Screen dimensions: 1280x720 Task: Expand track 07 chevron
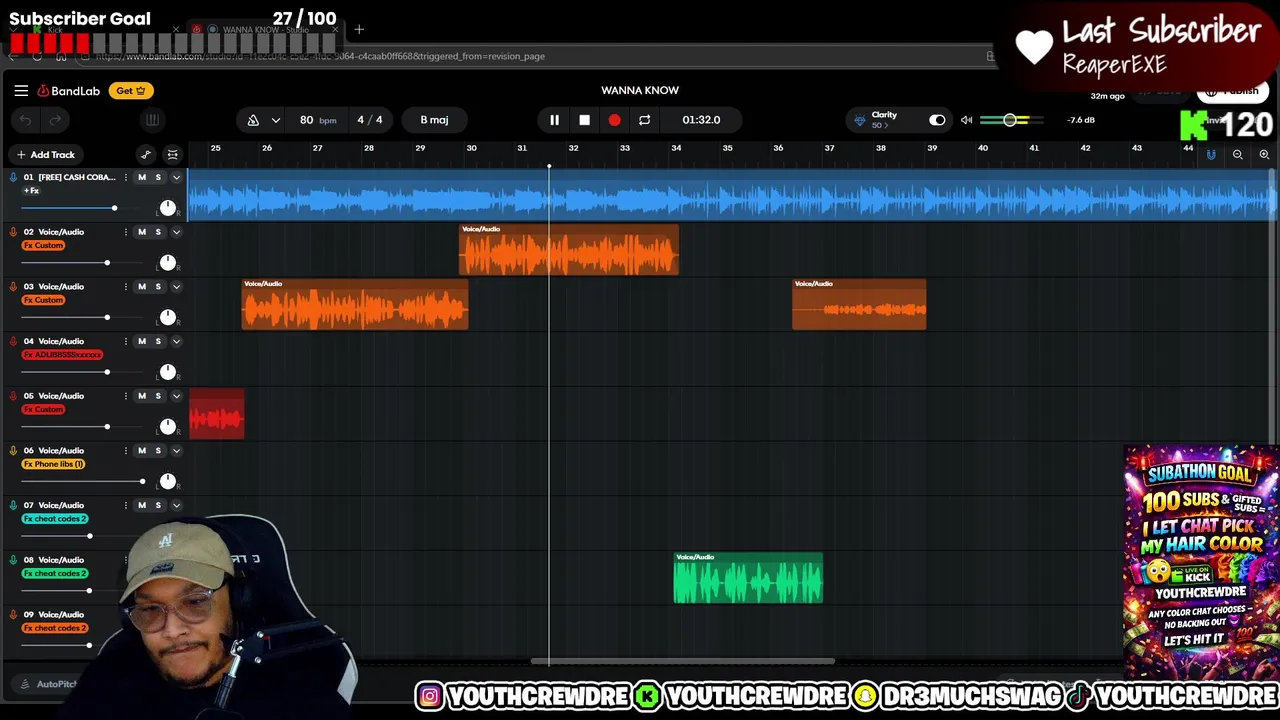pyautogui.click(x=176, y=505)
